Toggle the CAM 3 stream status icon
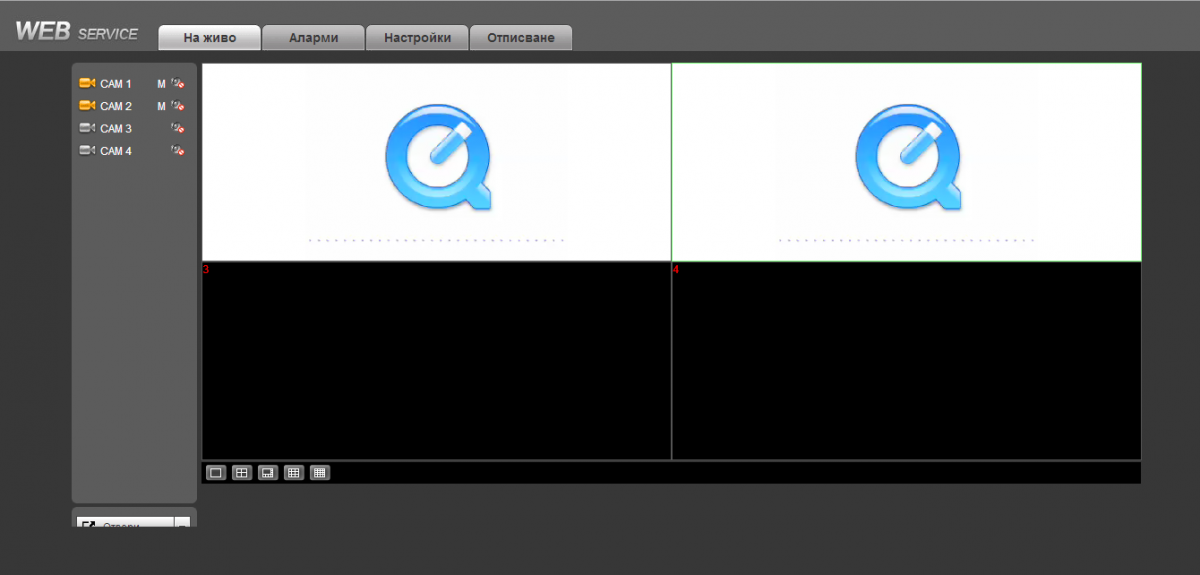This screenshot has height=575, width=1200. (x=177, y=128)
